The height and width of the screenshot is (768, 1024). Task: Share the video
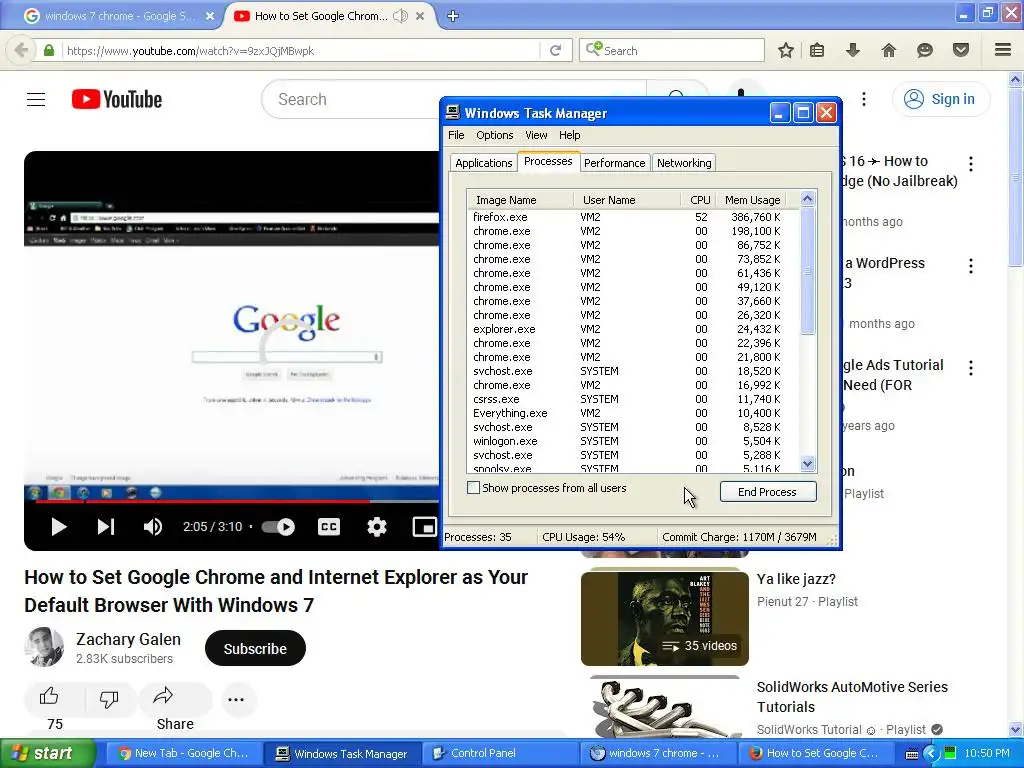tap(175, 699)
